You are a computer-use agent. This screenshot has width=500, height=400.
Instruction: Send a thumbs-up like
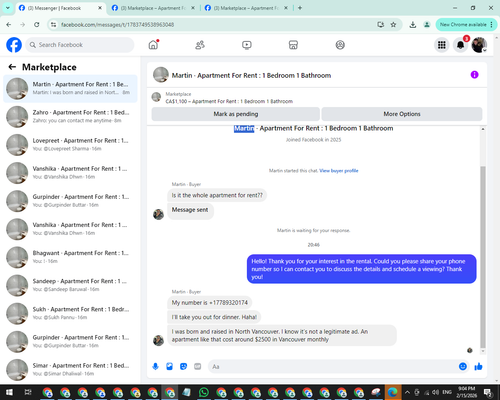tap(478, 367)
